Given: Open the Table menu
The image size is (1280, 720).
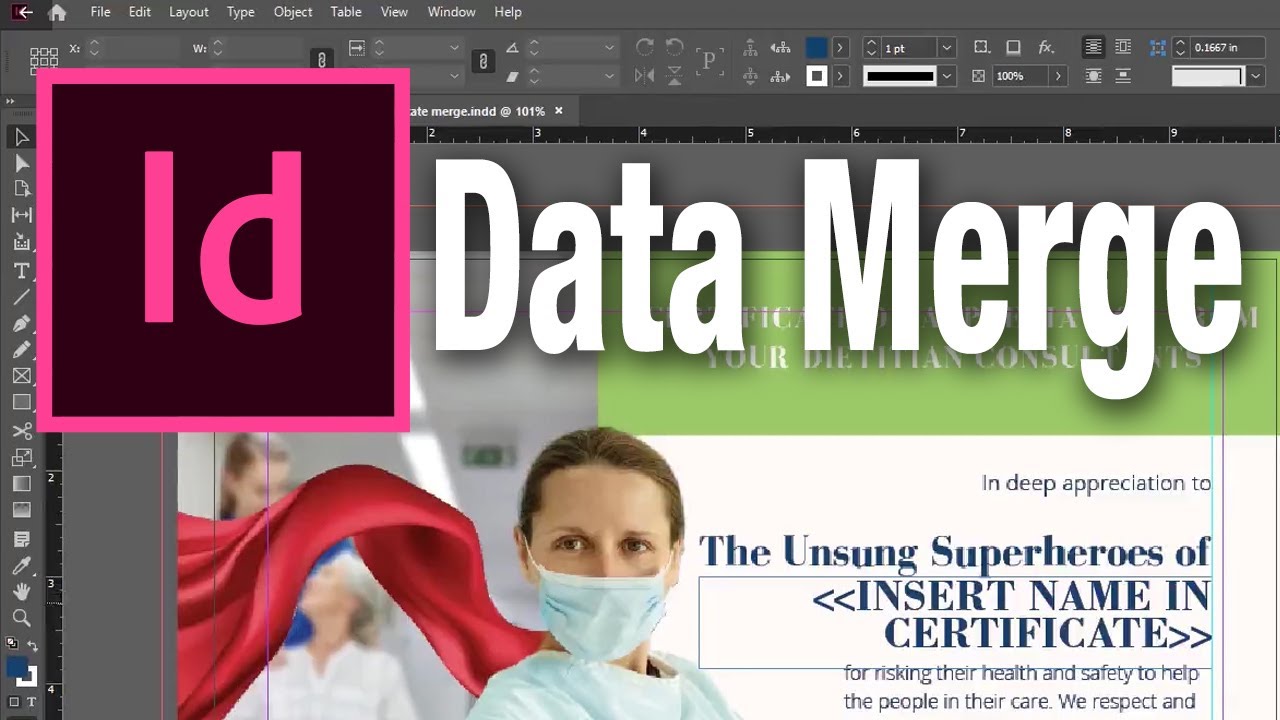Looking at the screenshot, I should 346,12.
